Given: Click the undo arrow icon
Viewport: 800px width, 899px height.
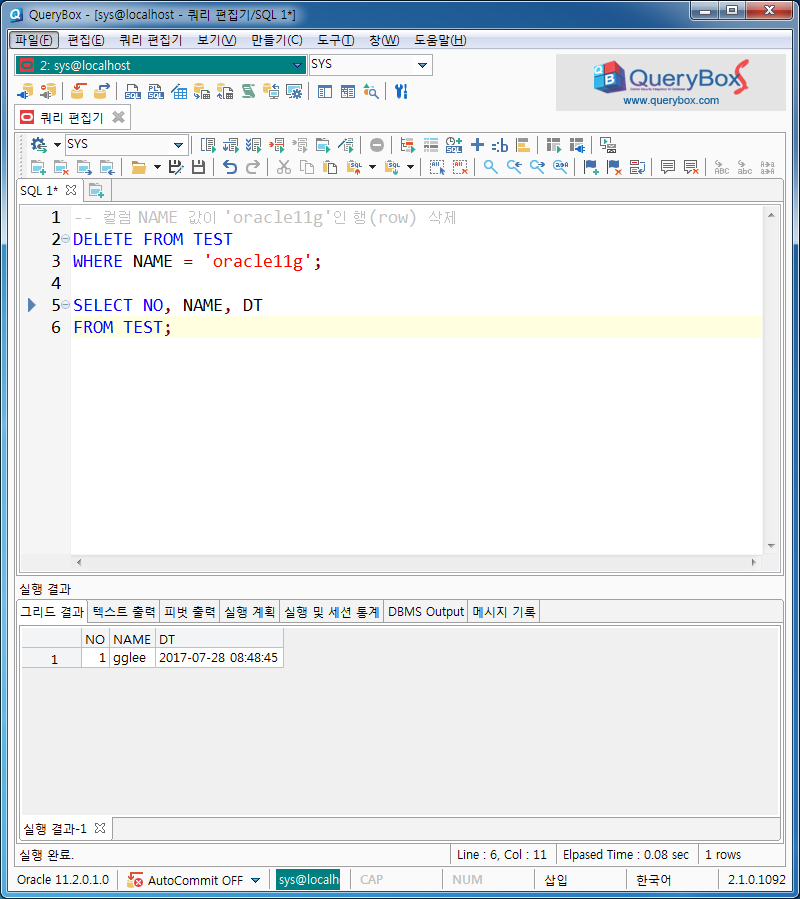Looking at the screenshot, I should 230,167.
